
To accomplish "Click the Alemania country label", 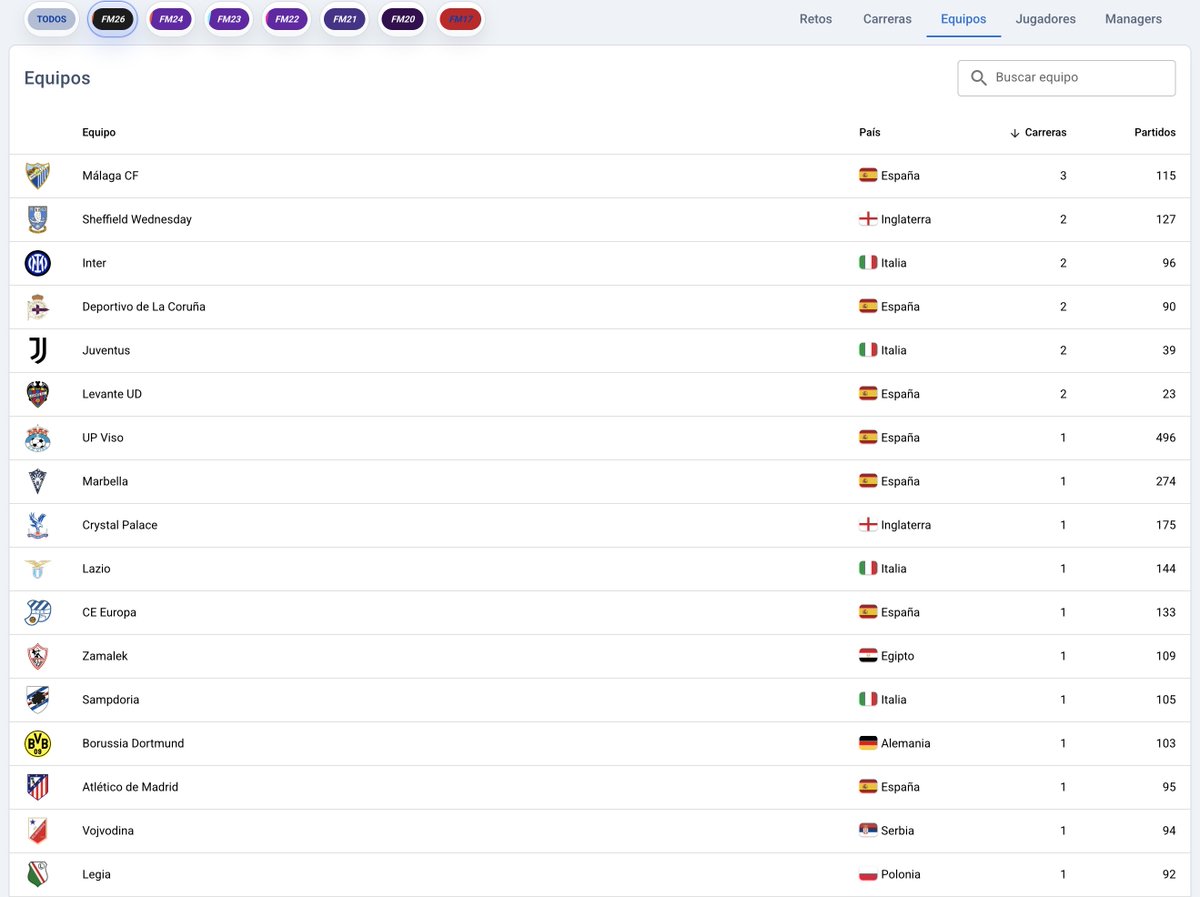I will click(x=906, y=744).
